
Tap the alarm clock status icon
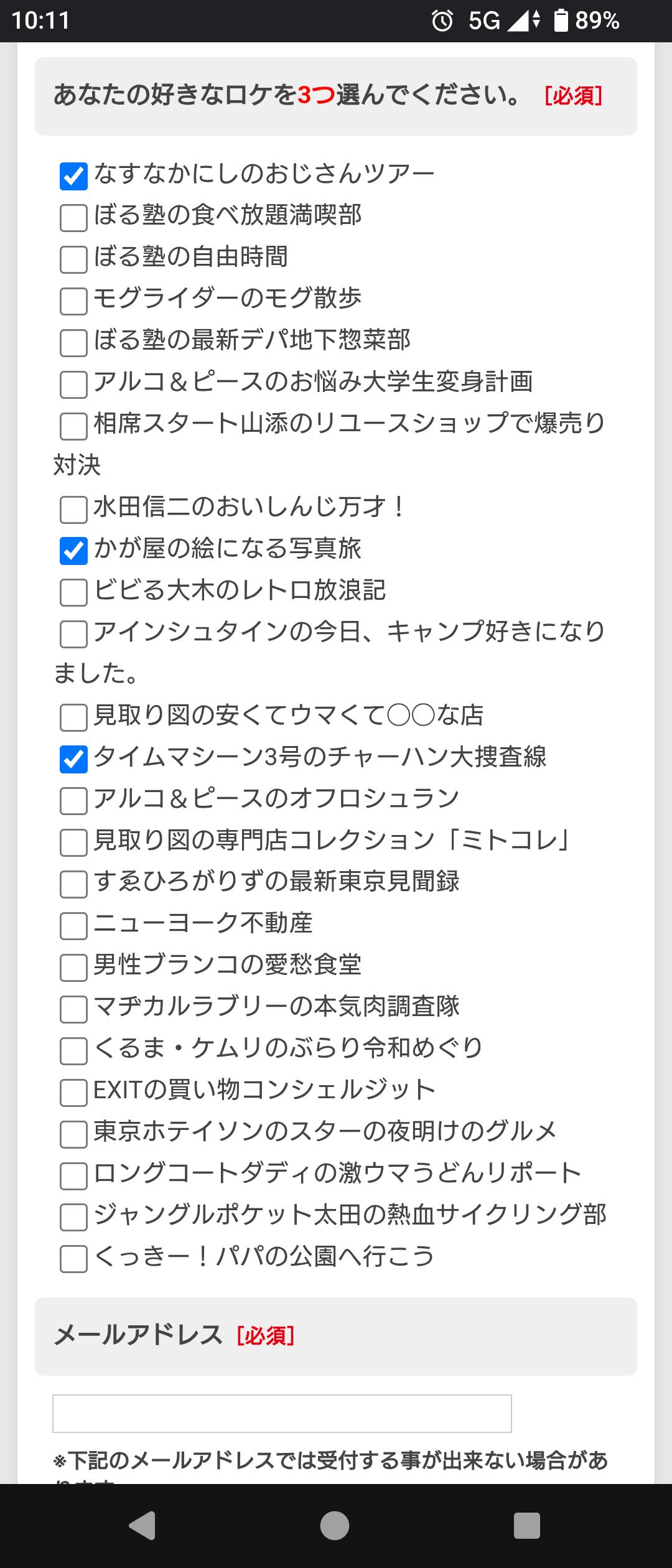(442, 21)
